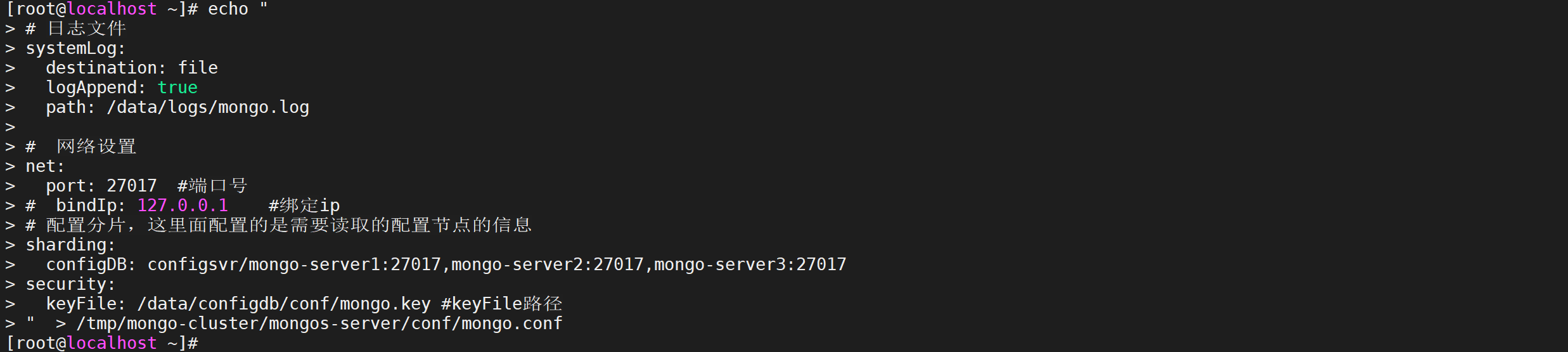The width and height of the screenshot is (1568, 352).
Task: Click the echo command on the first line
Action: click(228, 10)
